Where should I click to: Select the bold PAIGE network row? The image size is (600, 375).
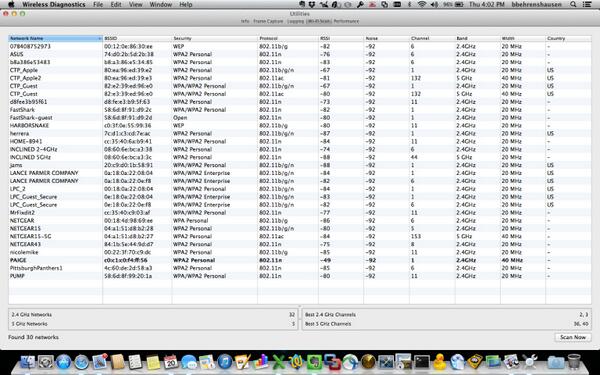click(x=300, y=260)
